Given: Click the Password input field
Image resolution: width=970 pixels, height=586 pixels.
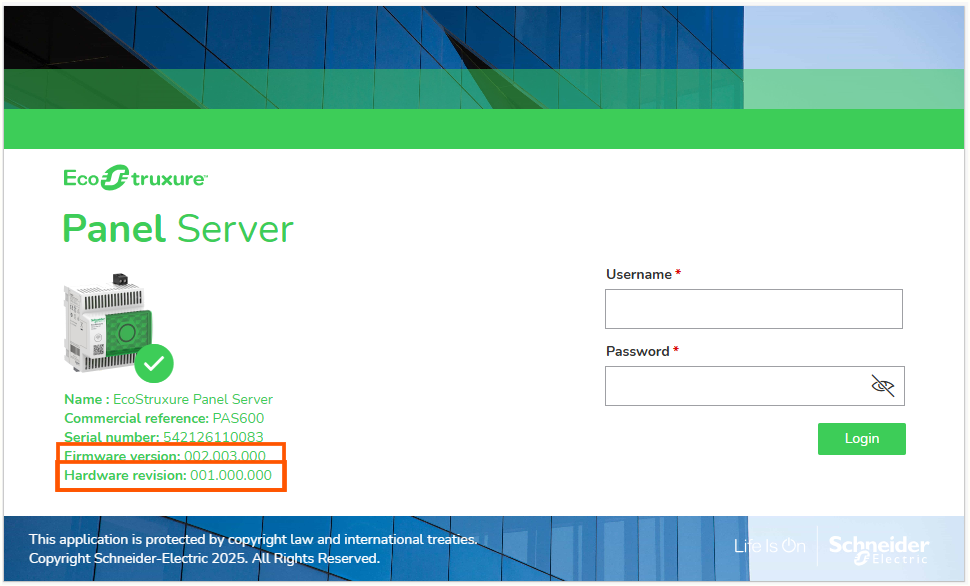Looking at the screenshot, I should 754,386.
